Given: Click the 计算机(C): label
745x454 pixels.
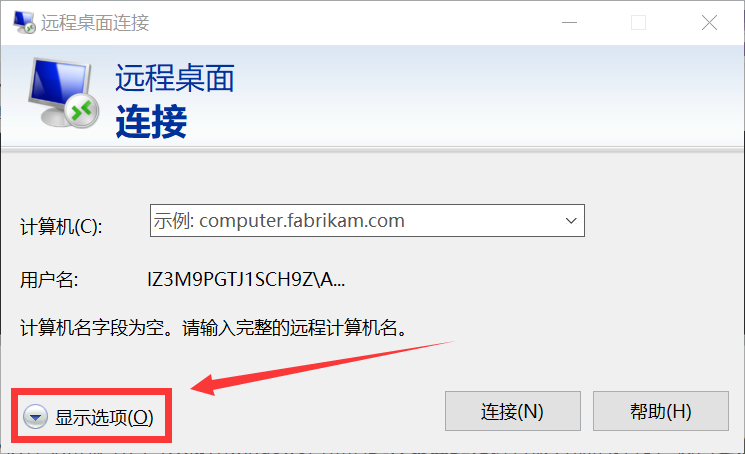Looking at the screenshot, I should 61,227.
